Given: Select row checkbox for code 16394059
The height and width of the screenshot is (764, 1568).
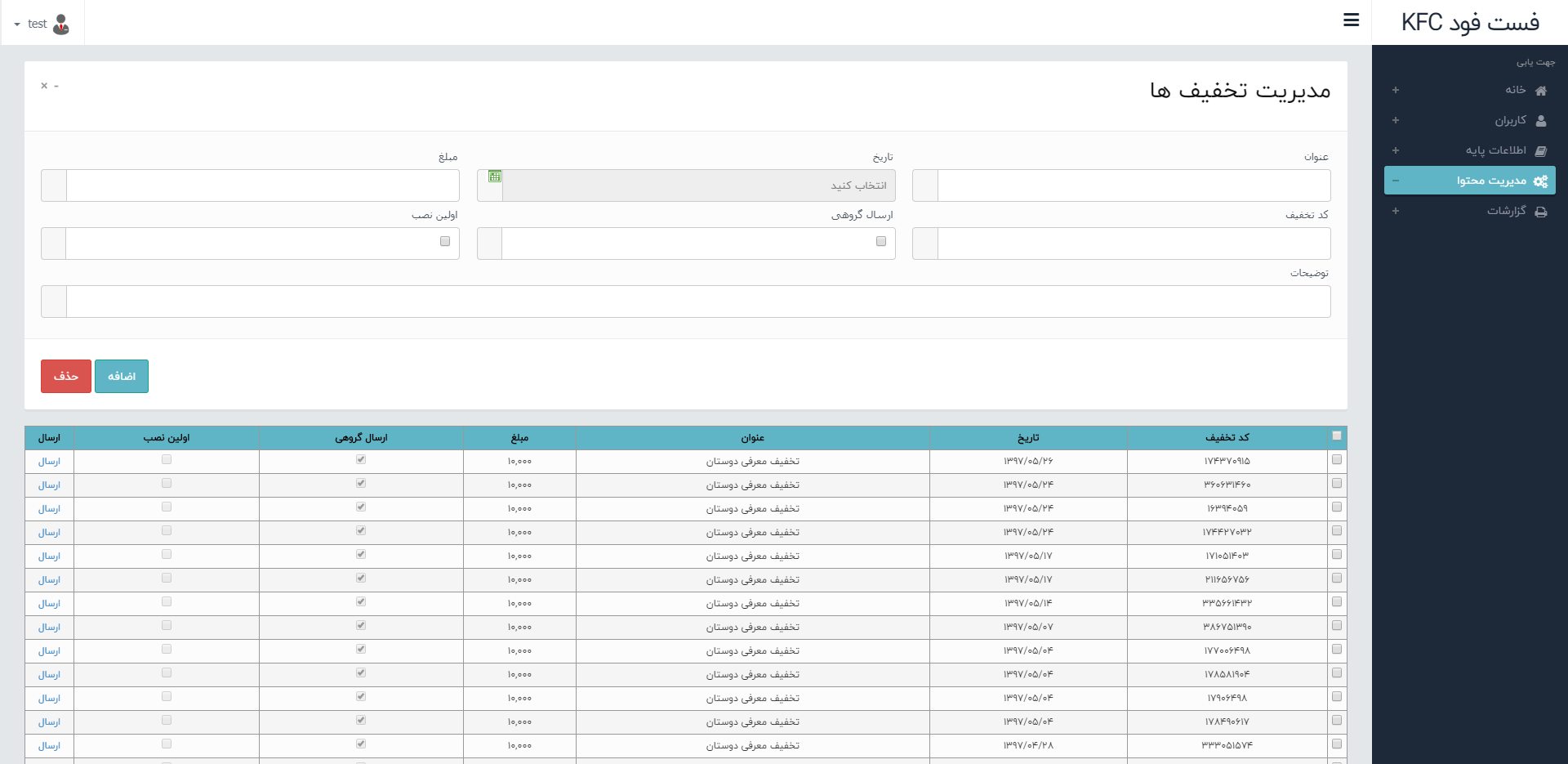Looking at the screenshot, I should (1337, 507).
